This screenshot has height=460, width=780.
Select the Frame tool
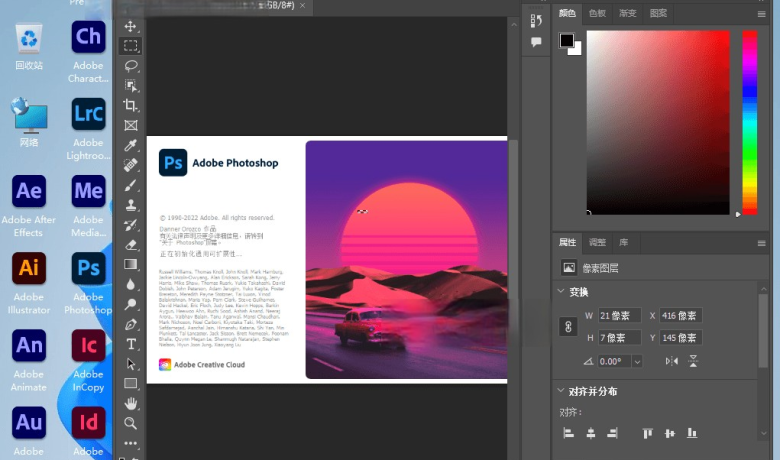tap(131, 125)
